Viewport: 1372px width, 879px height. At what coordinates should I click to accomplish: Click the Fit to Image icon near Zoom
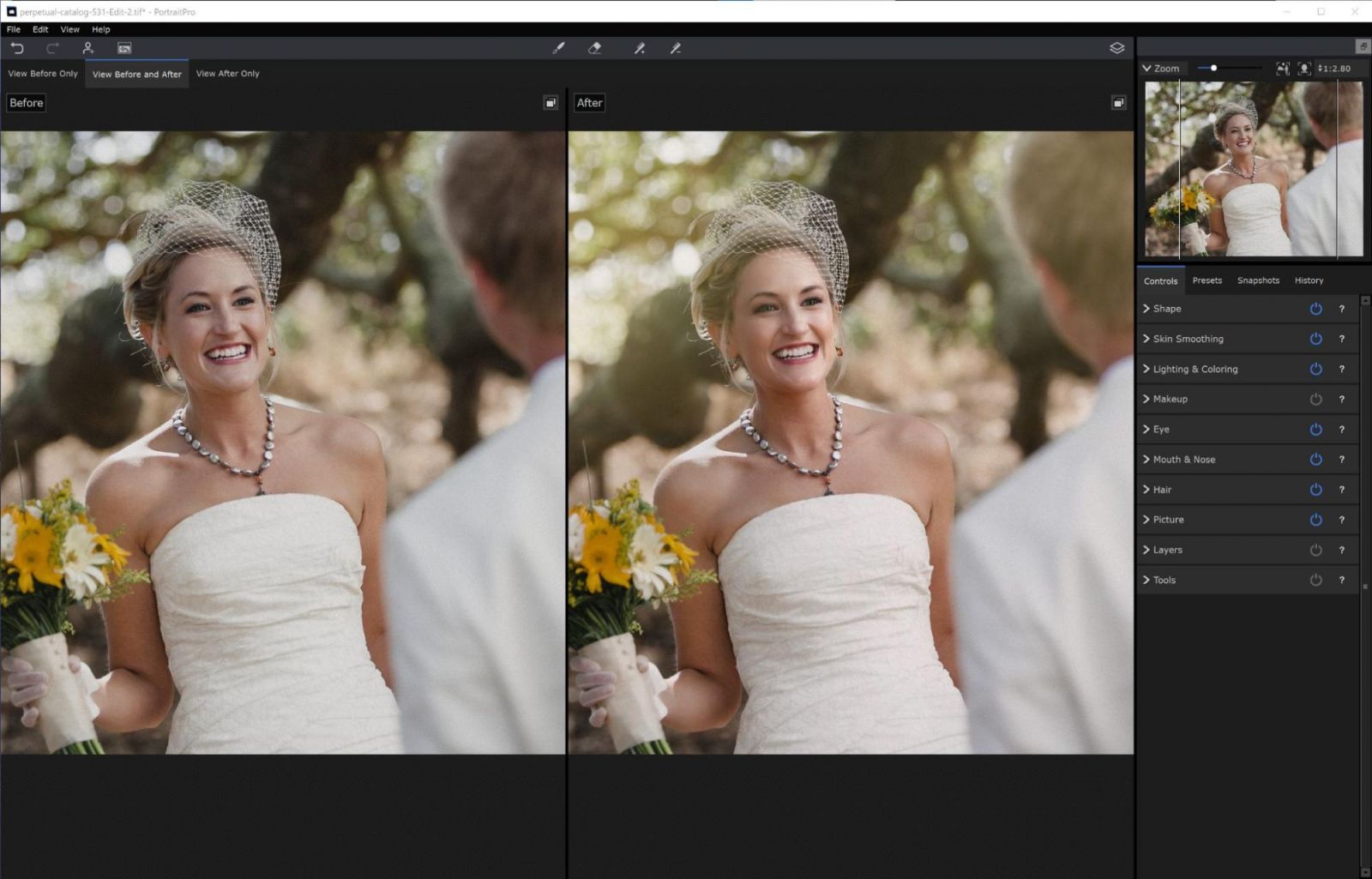1282,68
